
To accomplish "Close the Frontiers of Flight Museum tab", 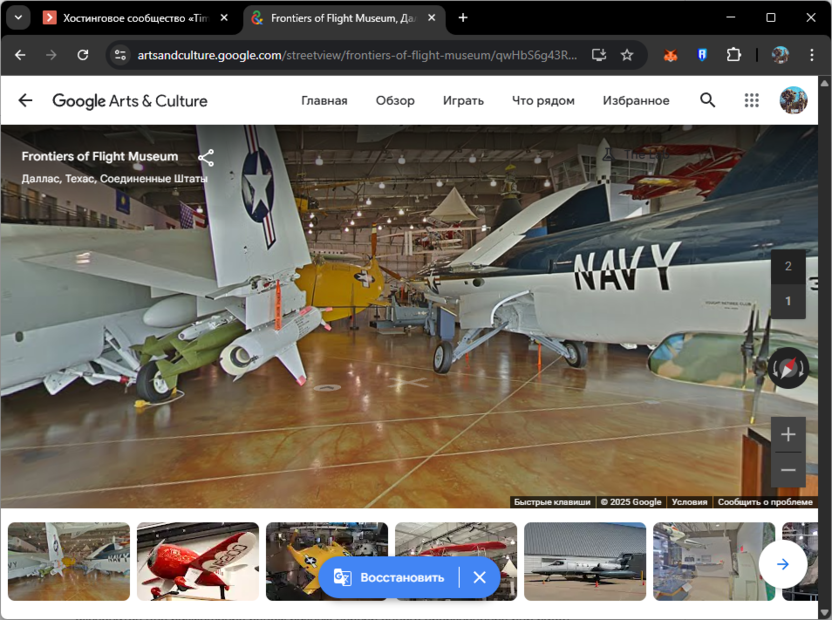I will click(x=431, y=18).
